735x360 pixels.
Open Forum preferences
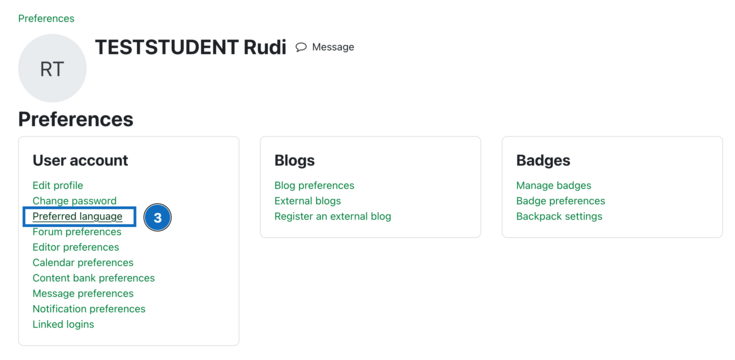[77, 232]
